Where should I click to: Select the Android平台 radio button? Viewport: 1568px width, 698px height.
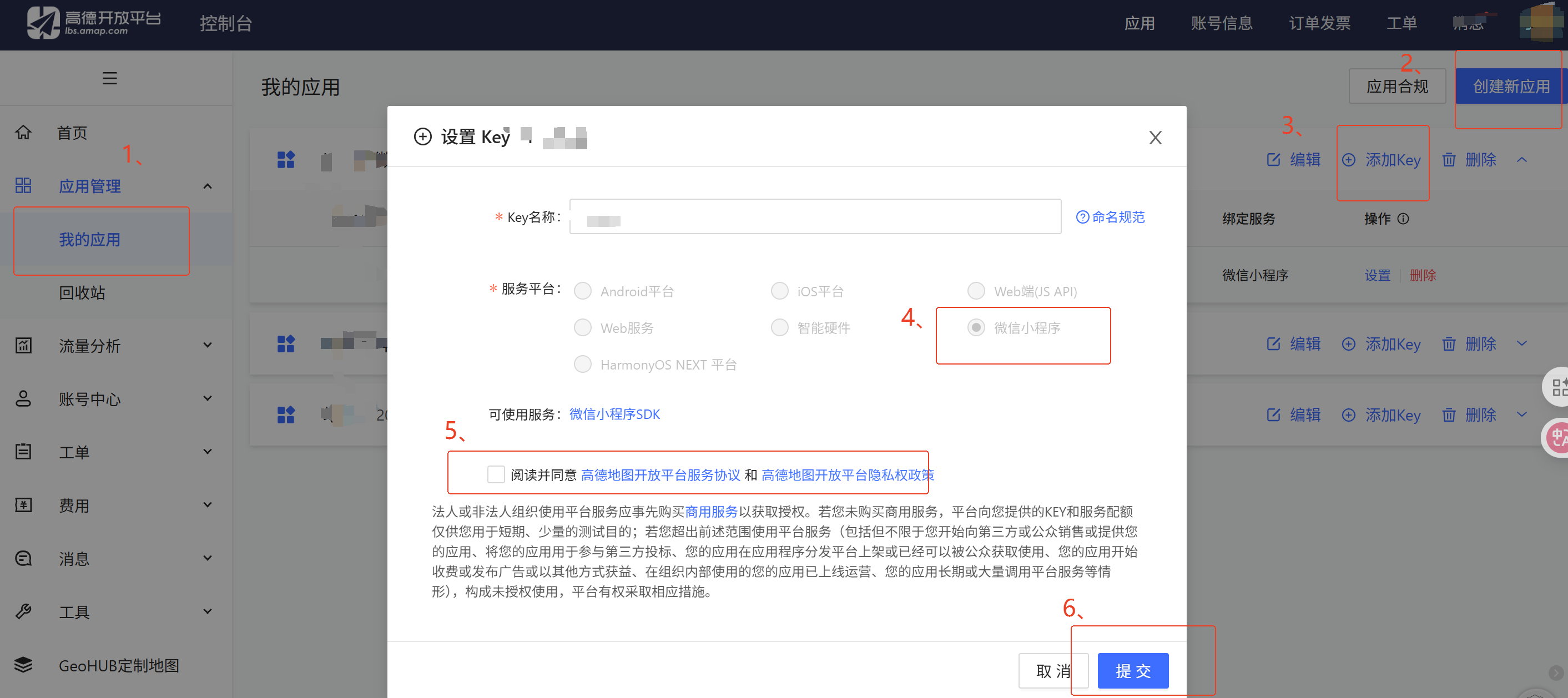583,291
